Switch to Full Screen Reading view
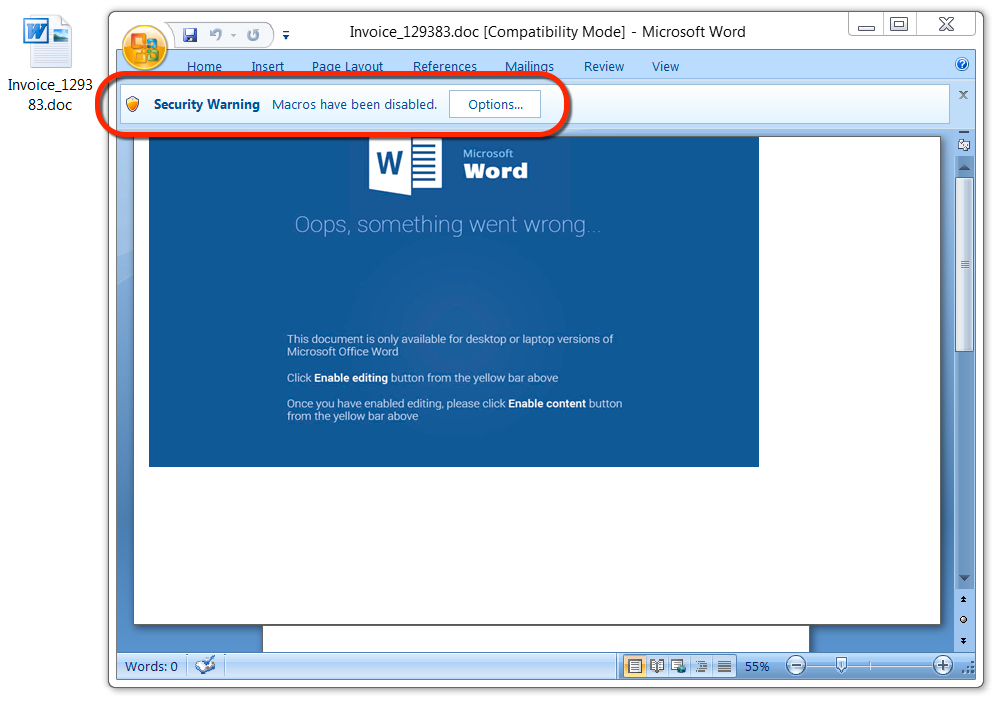 click(657, 666)
